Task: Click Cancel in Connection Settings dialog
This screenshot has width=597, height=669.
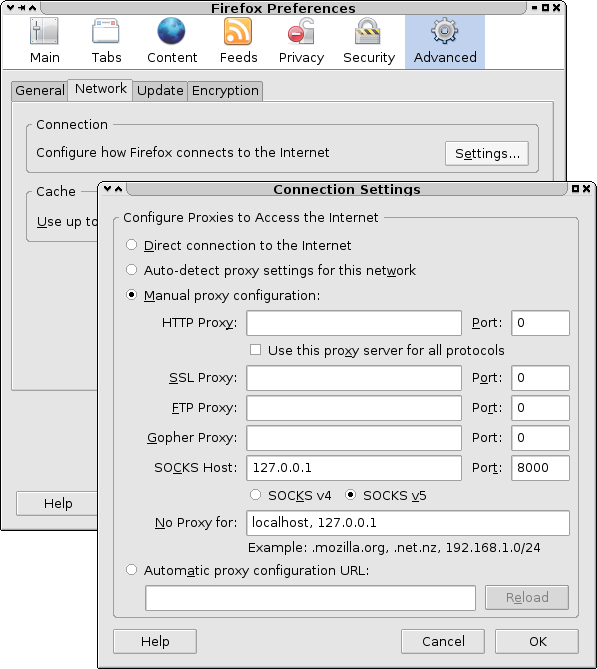Action: coord(443,641)
